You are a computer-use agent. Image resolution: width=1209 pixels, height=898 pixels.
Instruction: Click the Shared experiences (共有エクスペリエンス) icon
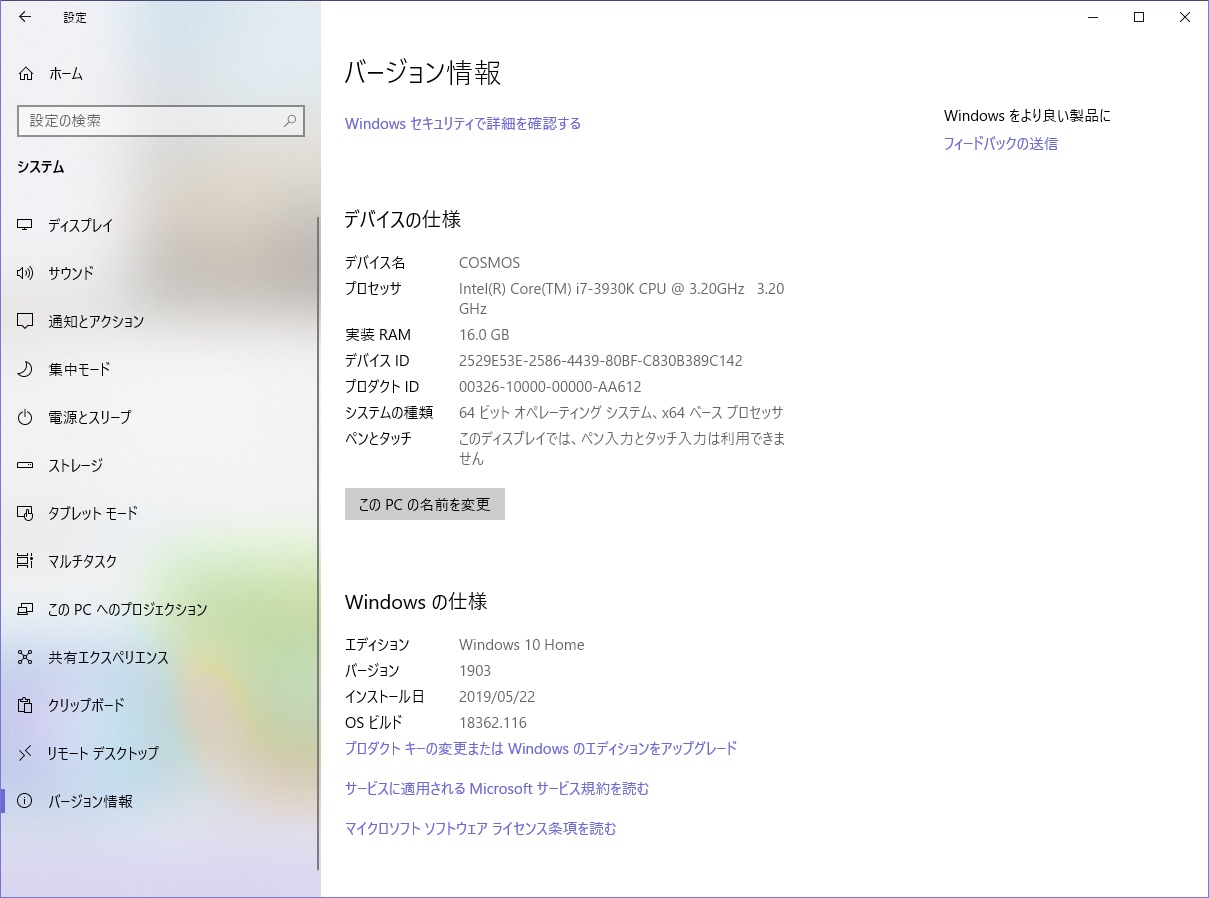(26, 657)
